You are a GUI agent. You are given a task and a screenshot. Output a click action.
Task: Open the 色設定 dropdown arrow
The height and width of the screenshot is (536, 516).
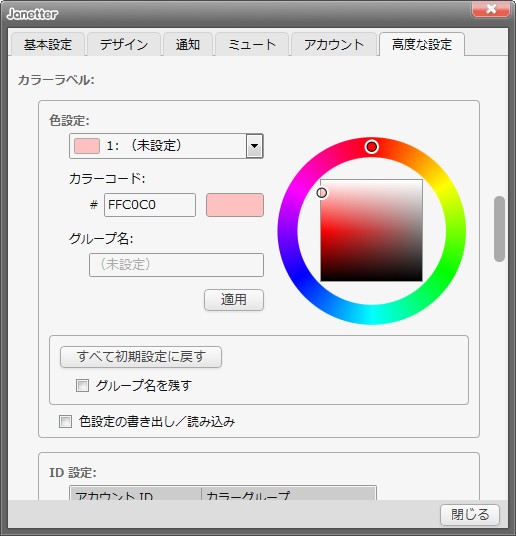point(254,146)
